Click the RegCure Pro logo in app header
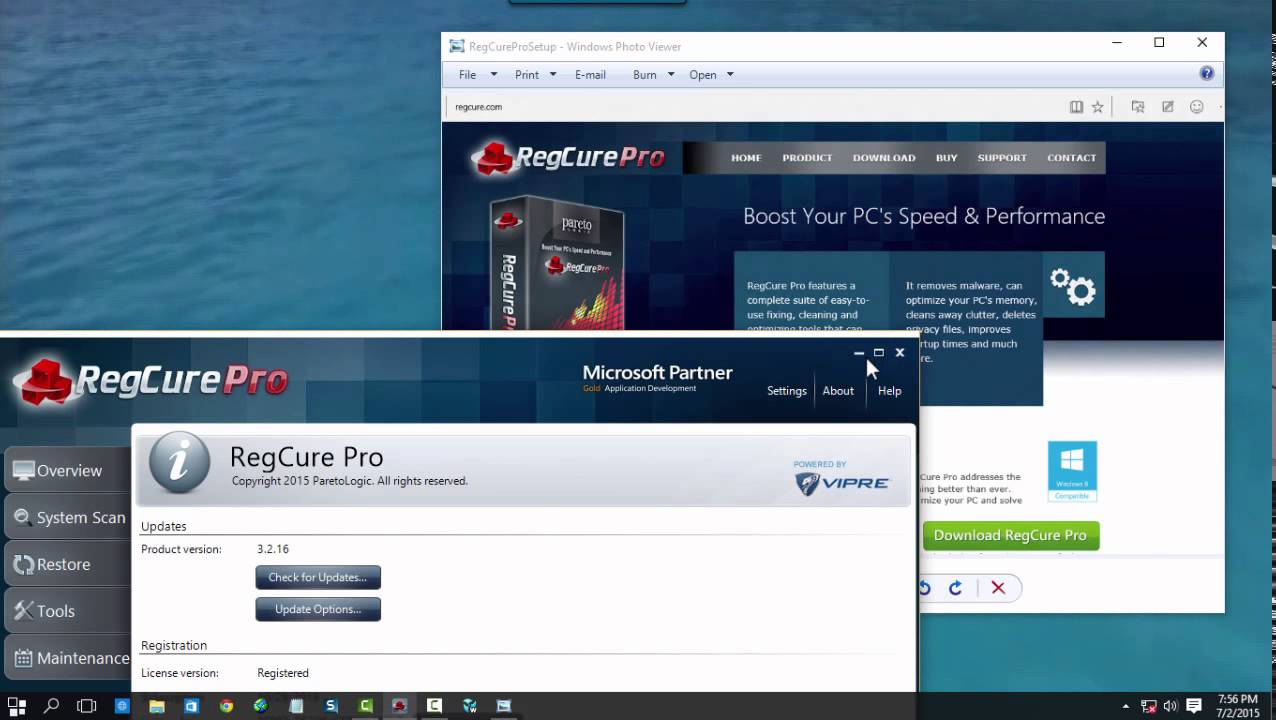 (x=150, y=380)
